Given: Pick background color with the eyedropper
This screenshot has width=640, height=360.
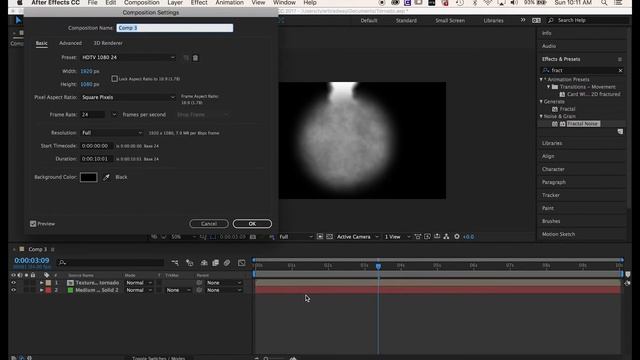Looking at the screenshot, I should pyautogui.click(x=106, y=177).
